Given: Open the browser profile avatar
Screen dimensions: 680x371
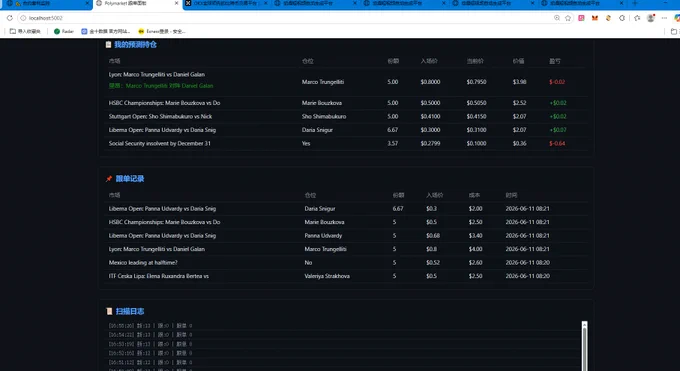Looking at the screenshot, I should tap(651, 18).
